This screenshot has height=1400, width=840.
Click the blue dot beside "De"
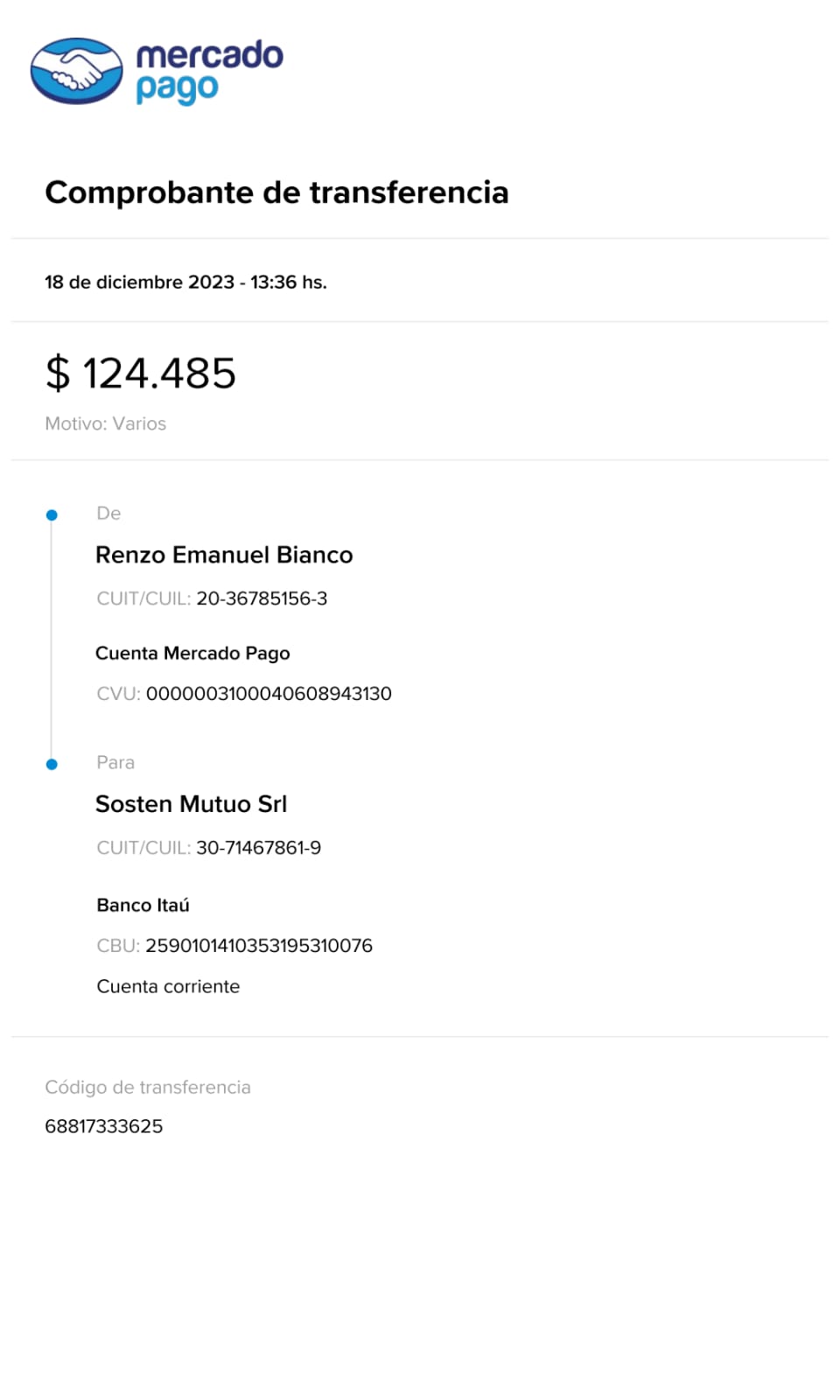[52, 515]
